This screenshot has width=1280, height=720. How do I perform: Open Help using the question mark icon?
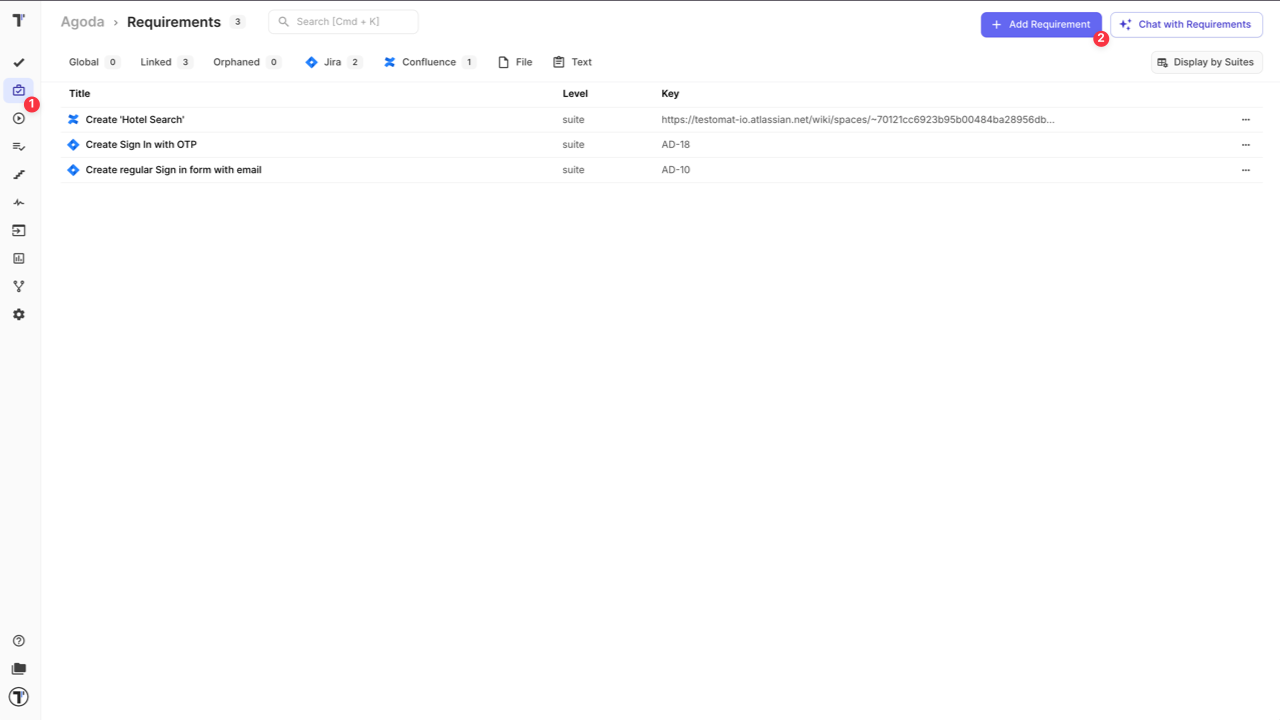[x=18, y=640]
